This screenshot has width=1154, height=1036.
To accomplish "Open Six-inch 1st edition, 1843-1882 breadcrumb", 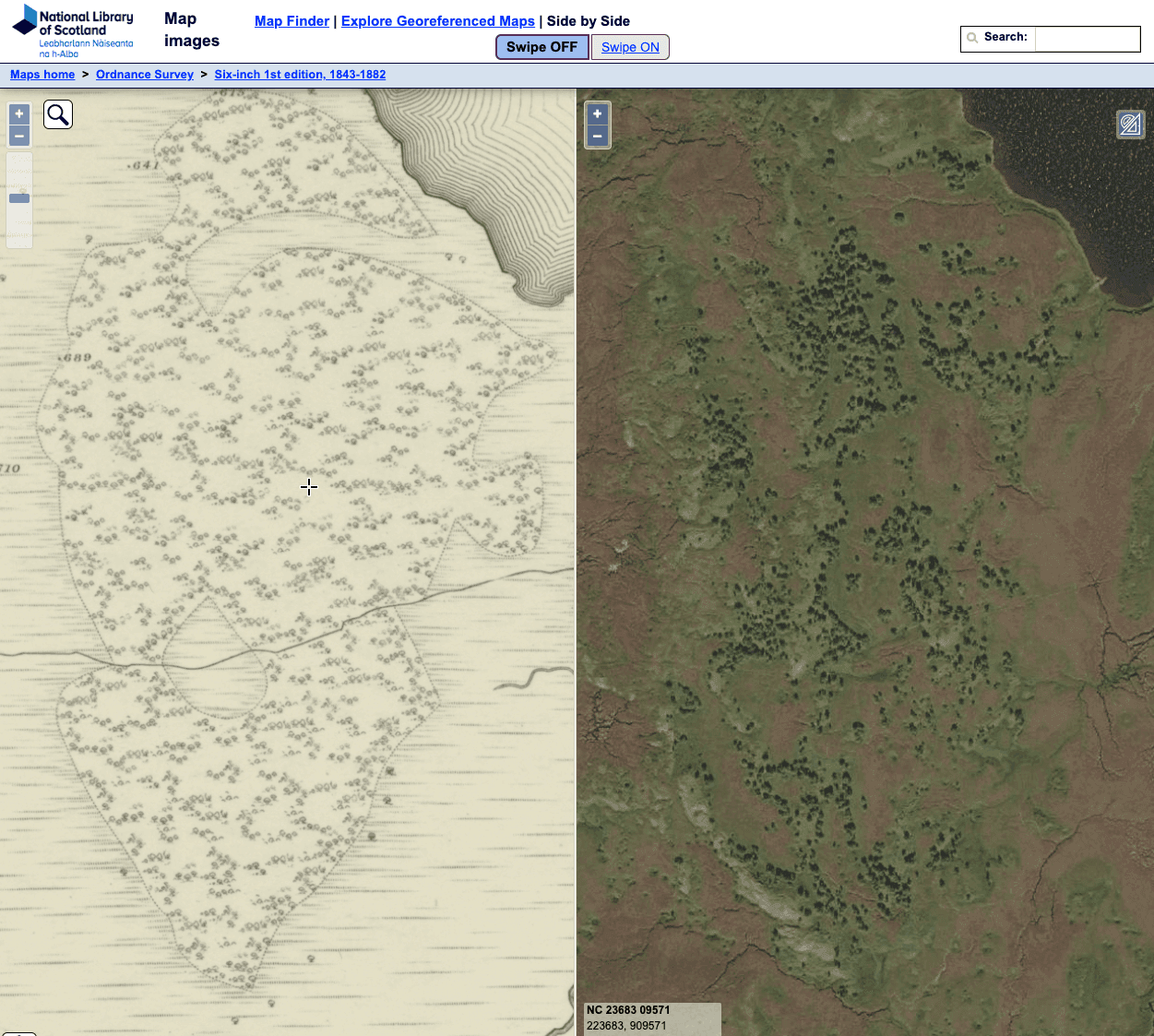I will click(x=300, y=75).
